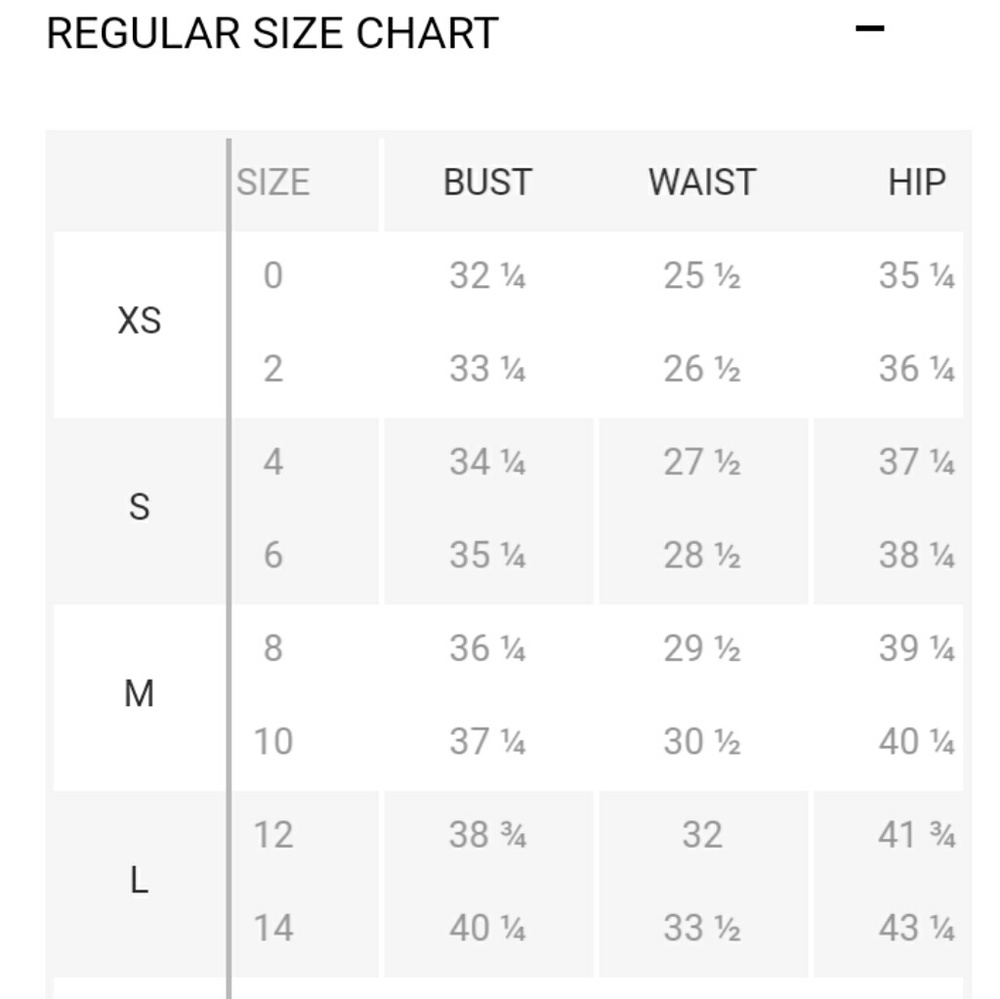Click hip measurement 37 ¼
The height and width of the screenshot is (999, 1000).
tap(916, 461)
